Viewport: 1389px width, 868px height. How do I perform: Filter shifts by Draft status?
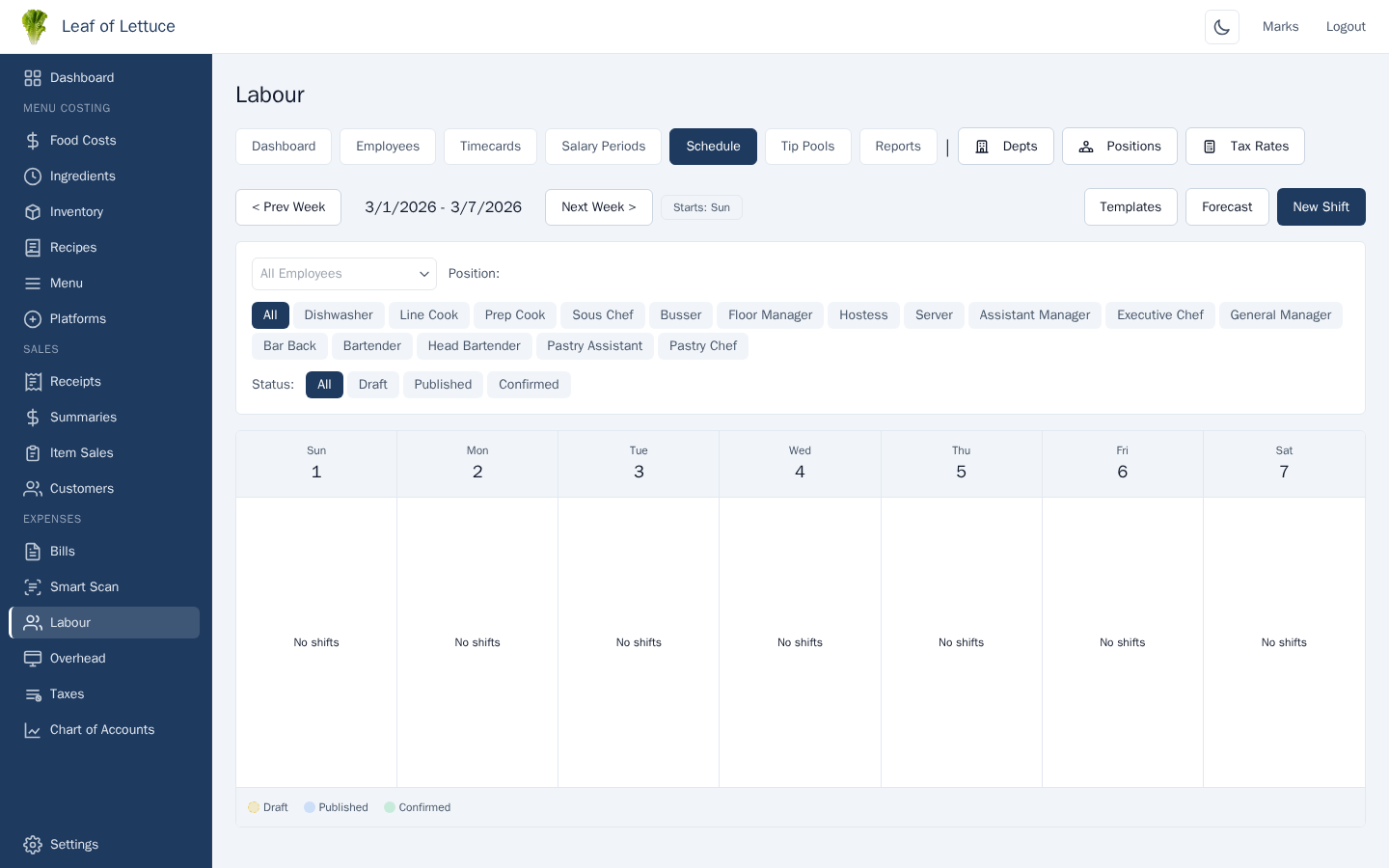(x=372, y=385)
